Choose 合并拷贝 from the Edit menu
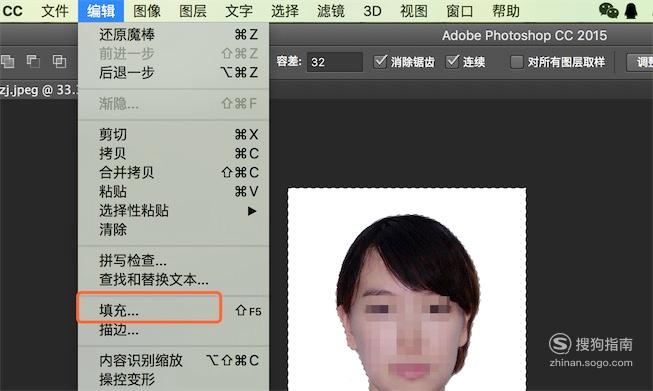This screenshot has height=391, width=653. [x=173, y=172]
